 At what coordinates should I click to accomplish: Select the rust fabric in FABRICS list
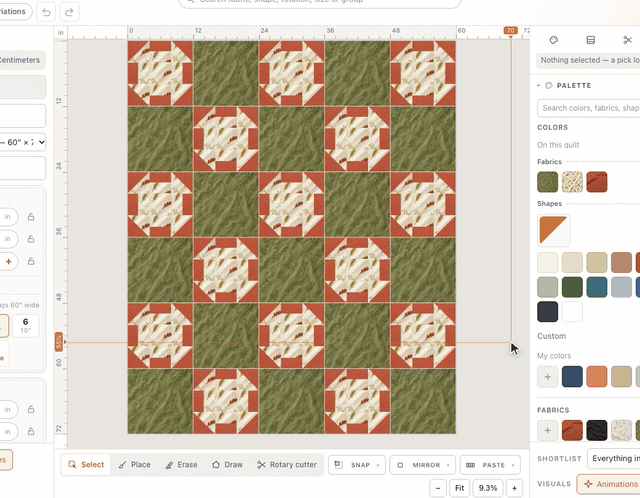[x=572, y=430]
